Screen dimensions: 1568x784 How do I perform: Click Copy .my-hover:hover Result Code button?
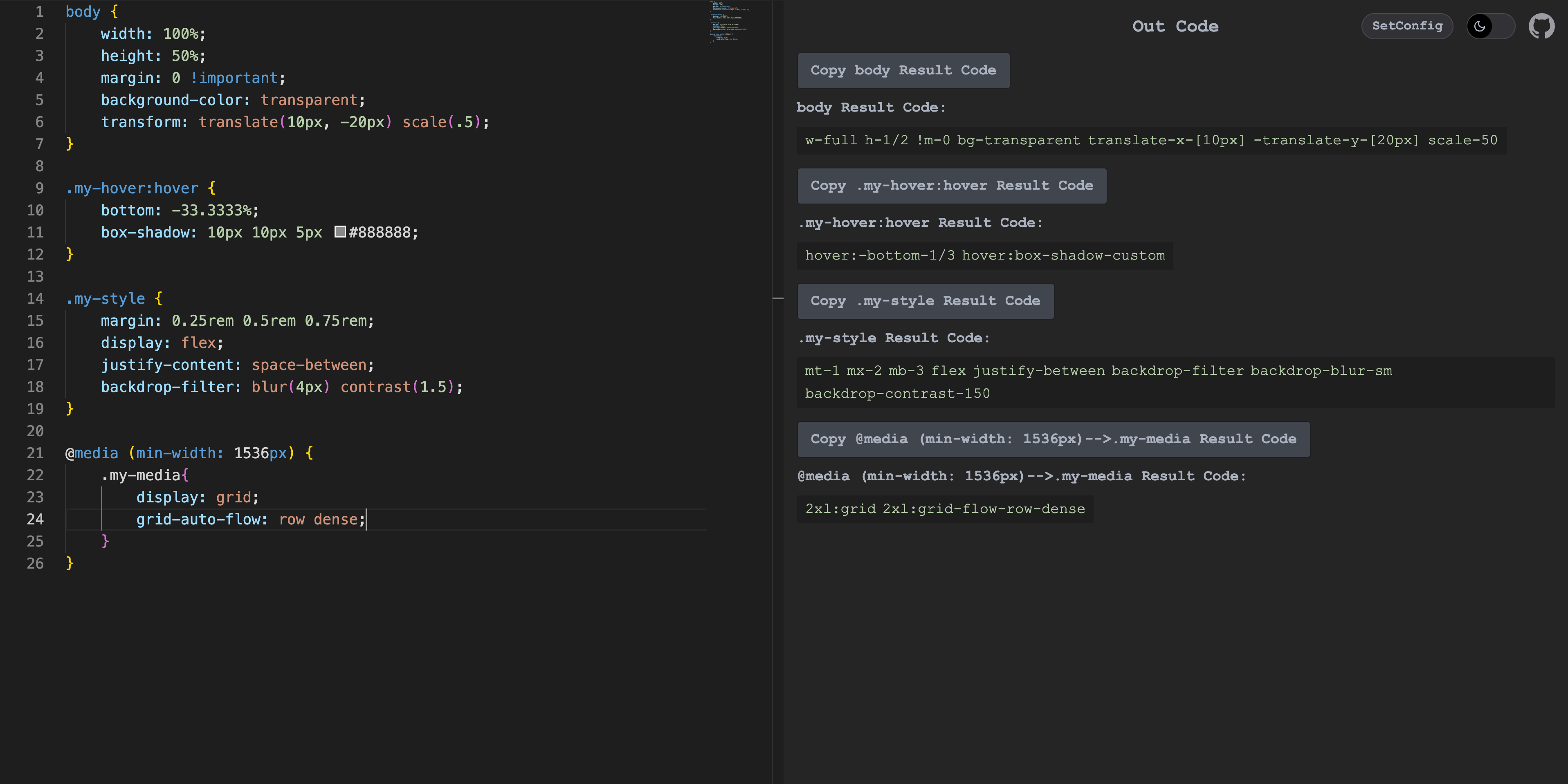952,186
